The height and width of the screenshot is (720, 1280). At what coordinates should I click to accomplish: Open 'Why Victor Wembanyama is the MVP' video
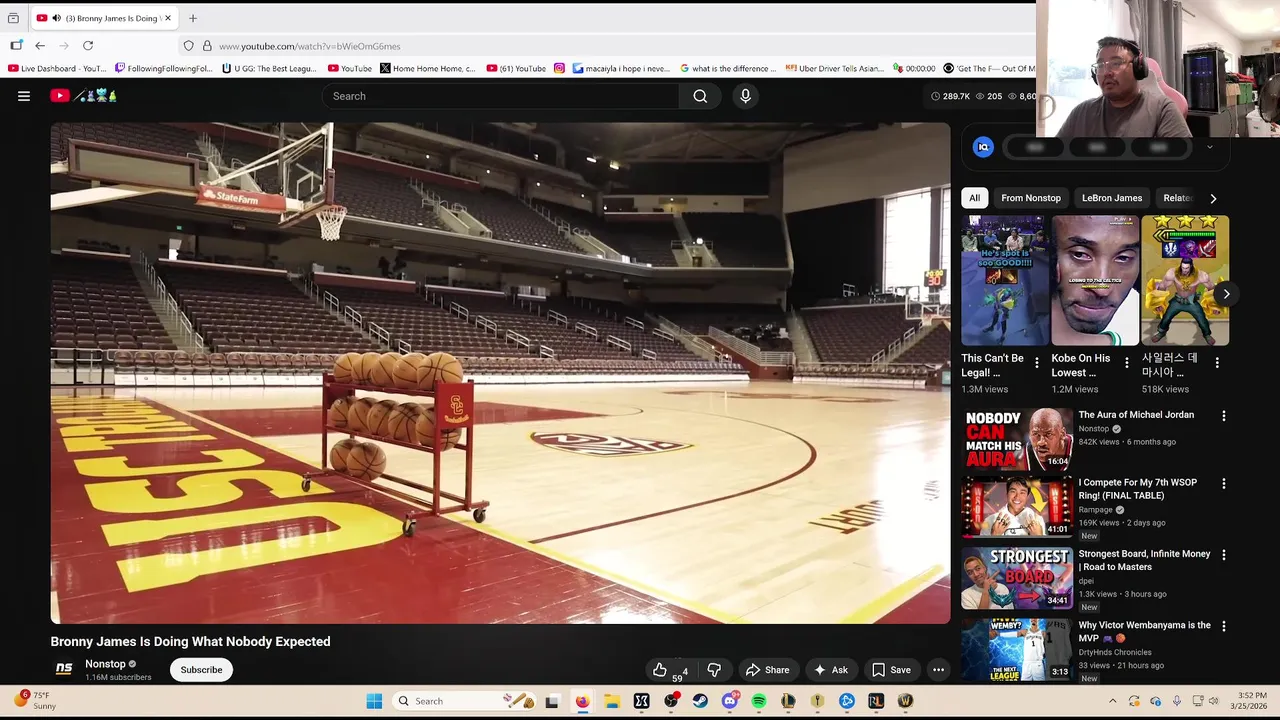point(1144,631)
